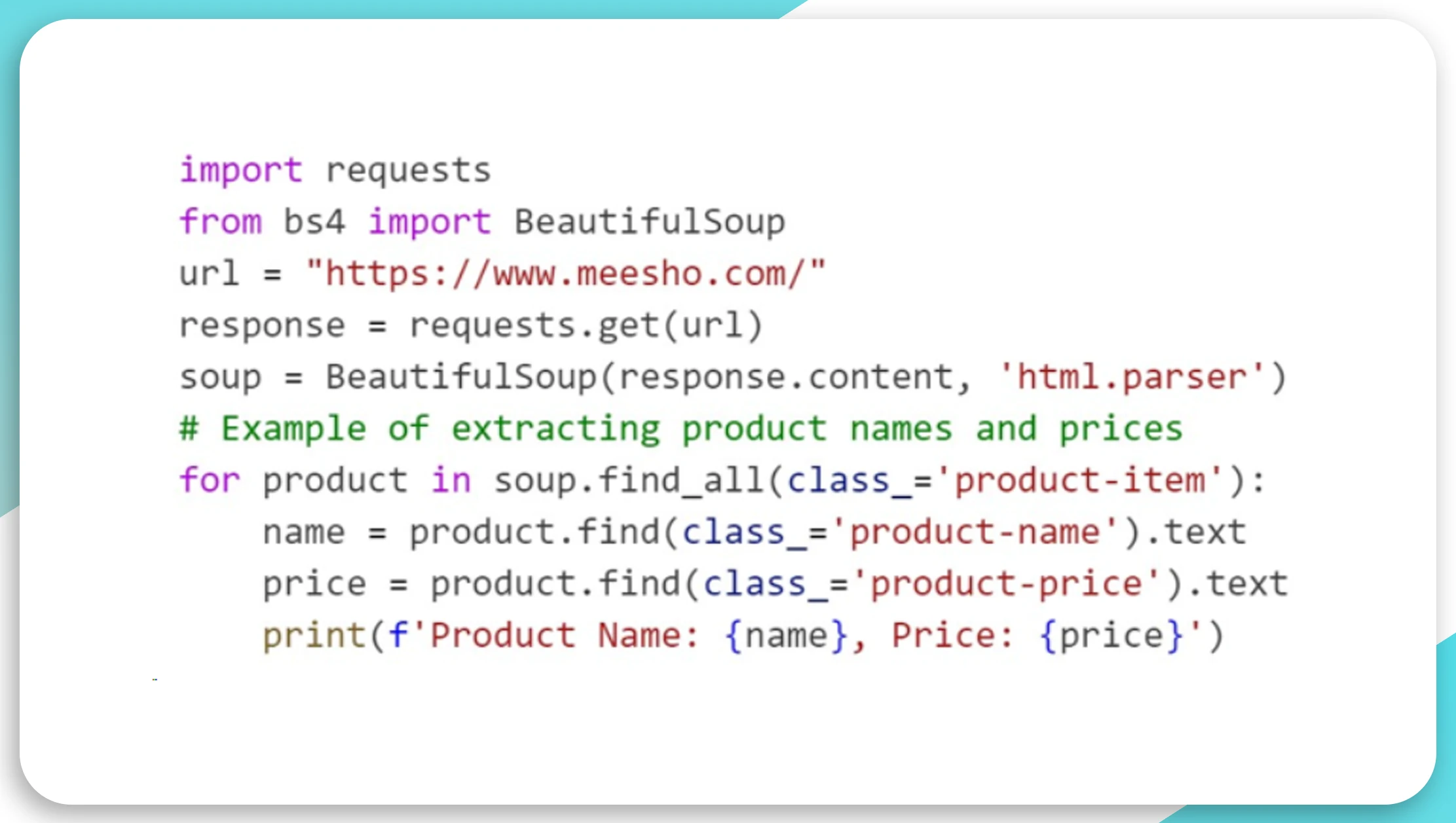
Task: Click the URL string "https://www.meesho.com/"
Action: (x=566, y=273)
